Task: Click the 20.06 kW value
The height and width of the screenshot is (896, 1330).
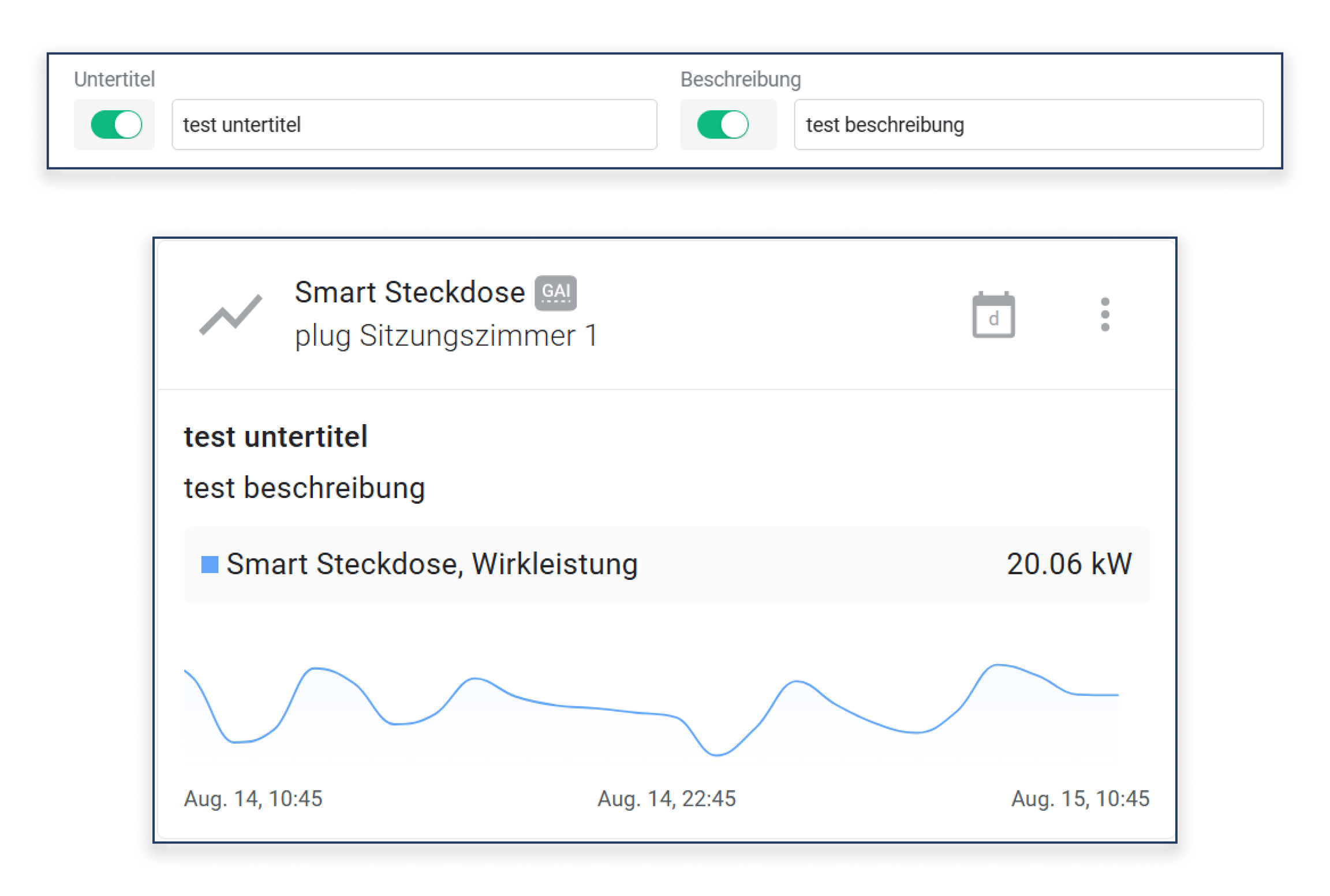Action: (x=1069, y=564)
